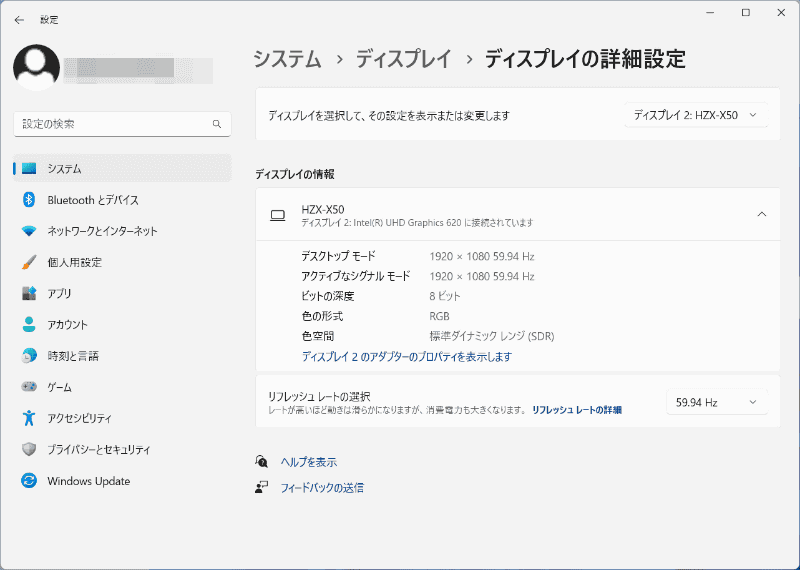This screenshot has height=570, width=800.
Task: Click the search magnifier icon
Action: pyautogui.click(x=217, y=124)
